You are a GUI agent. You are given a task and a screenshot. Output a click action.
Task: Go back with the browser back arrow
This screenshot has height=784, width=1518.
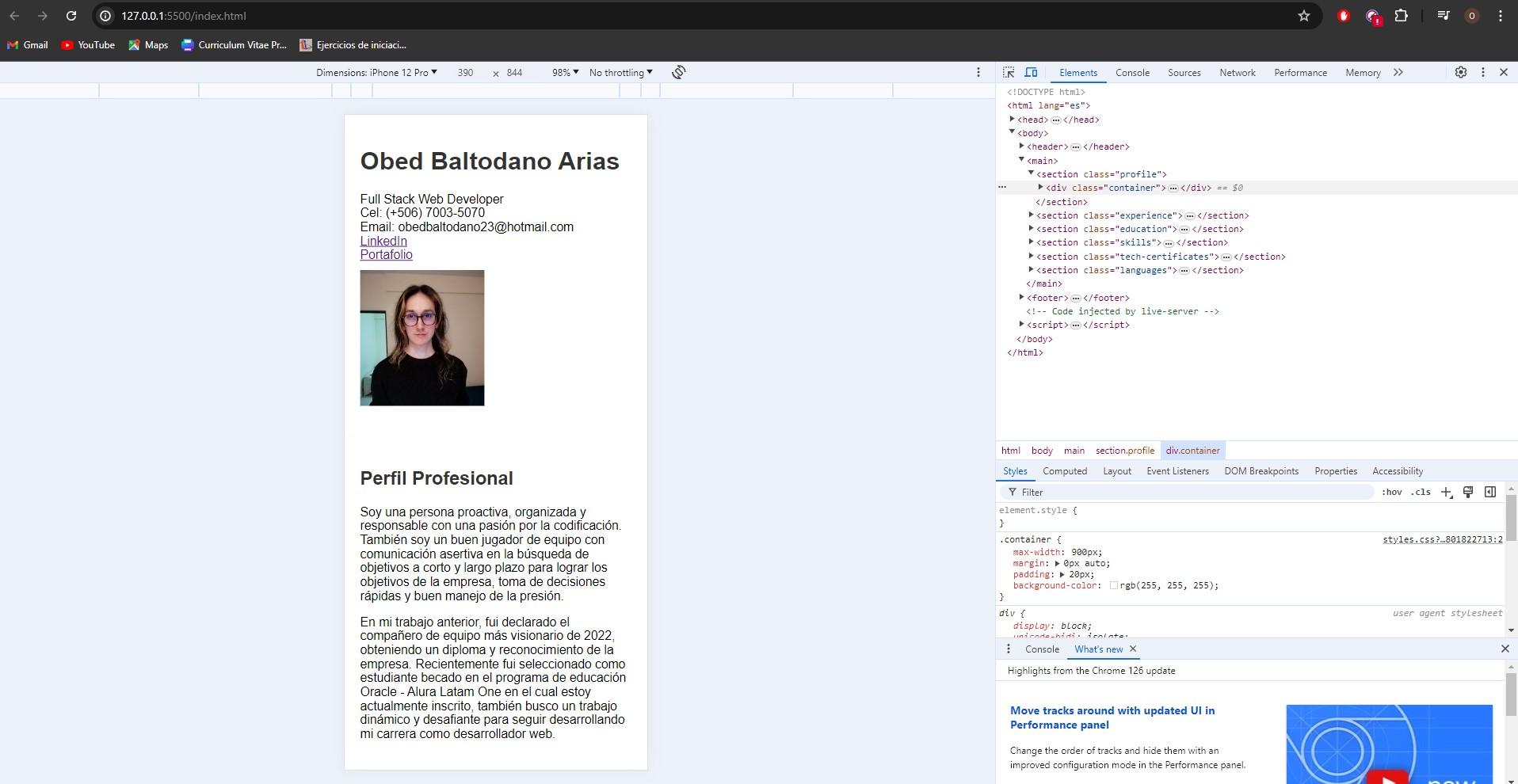pos(14,16)
